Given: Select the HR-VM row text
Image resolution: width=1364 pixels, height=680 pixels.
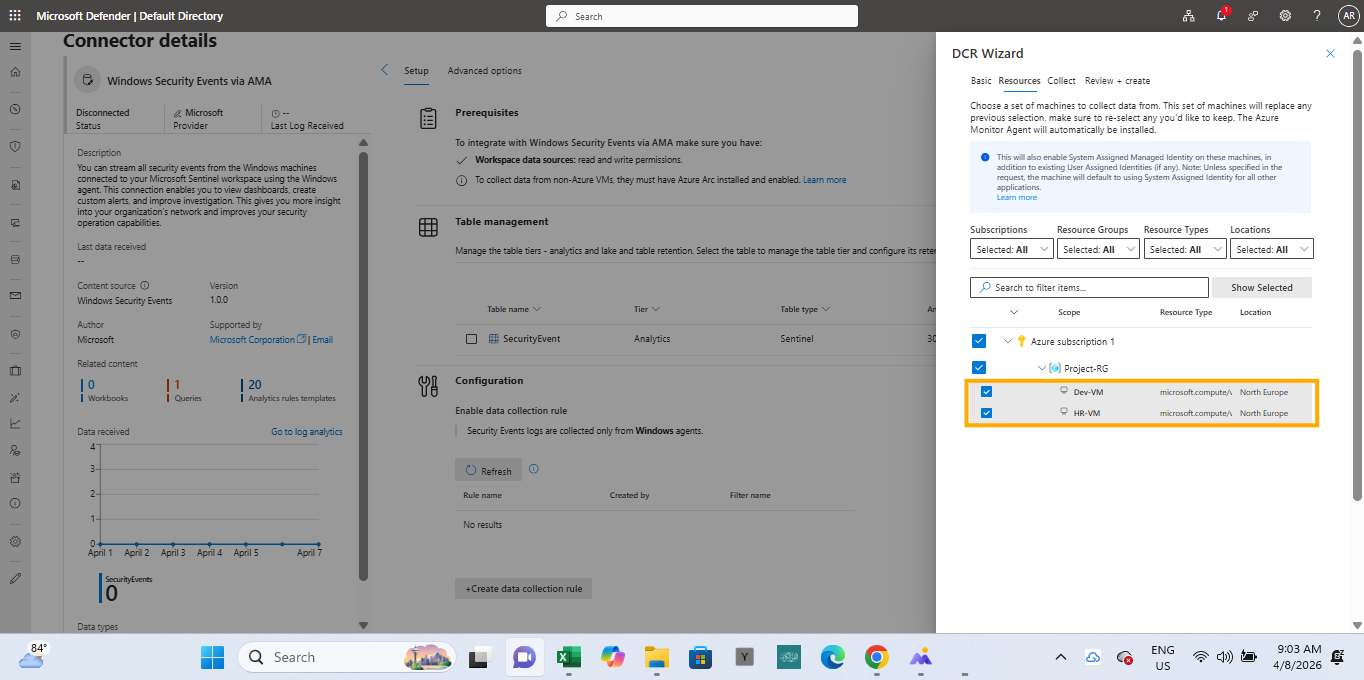Looking at the screenshot, I should [1087, 413].
